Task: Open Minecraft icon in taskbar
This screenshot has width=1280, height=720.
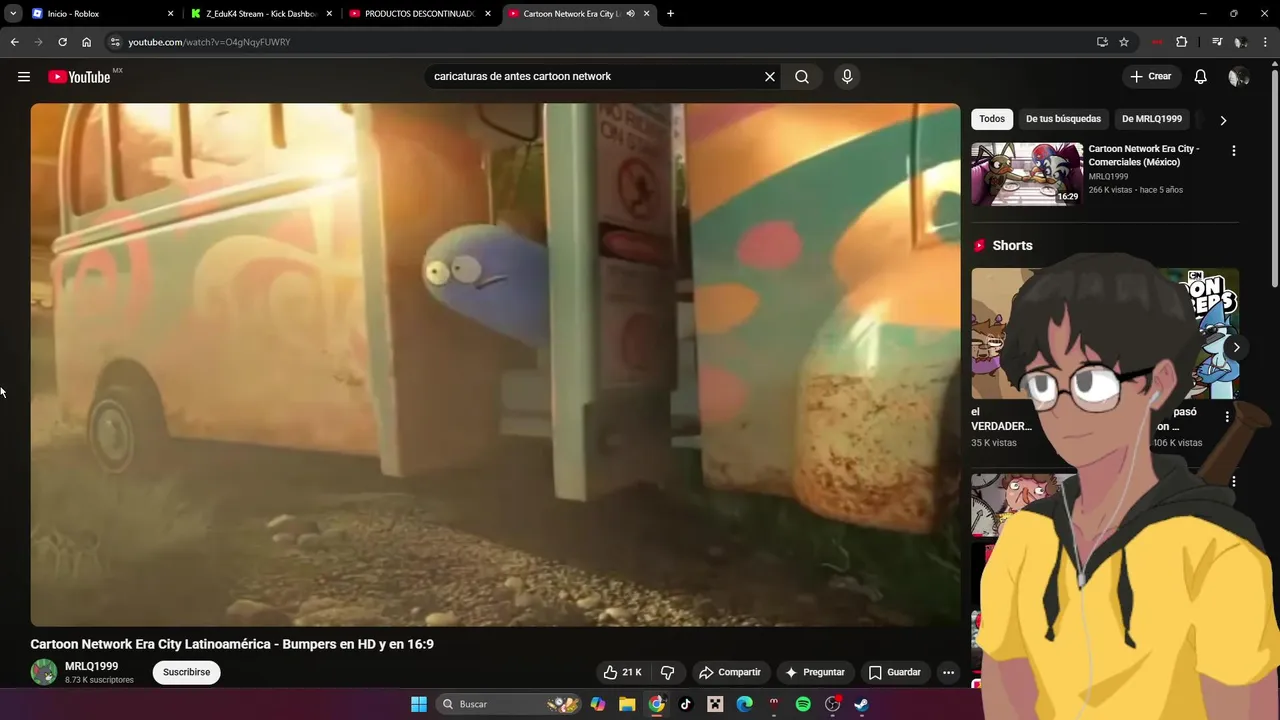Action: point(715,704)
